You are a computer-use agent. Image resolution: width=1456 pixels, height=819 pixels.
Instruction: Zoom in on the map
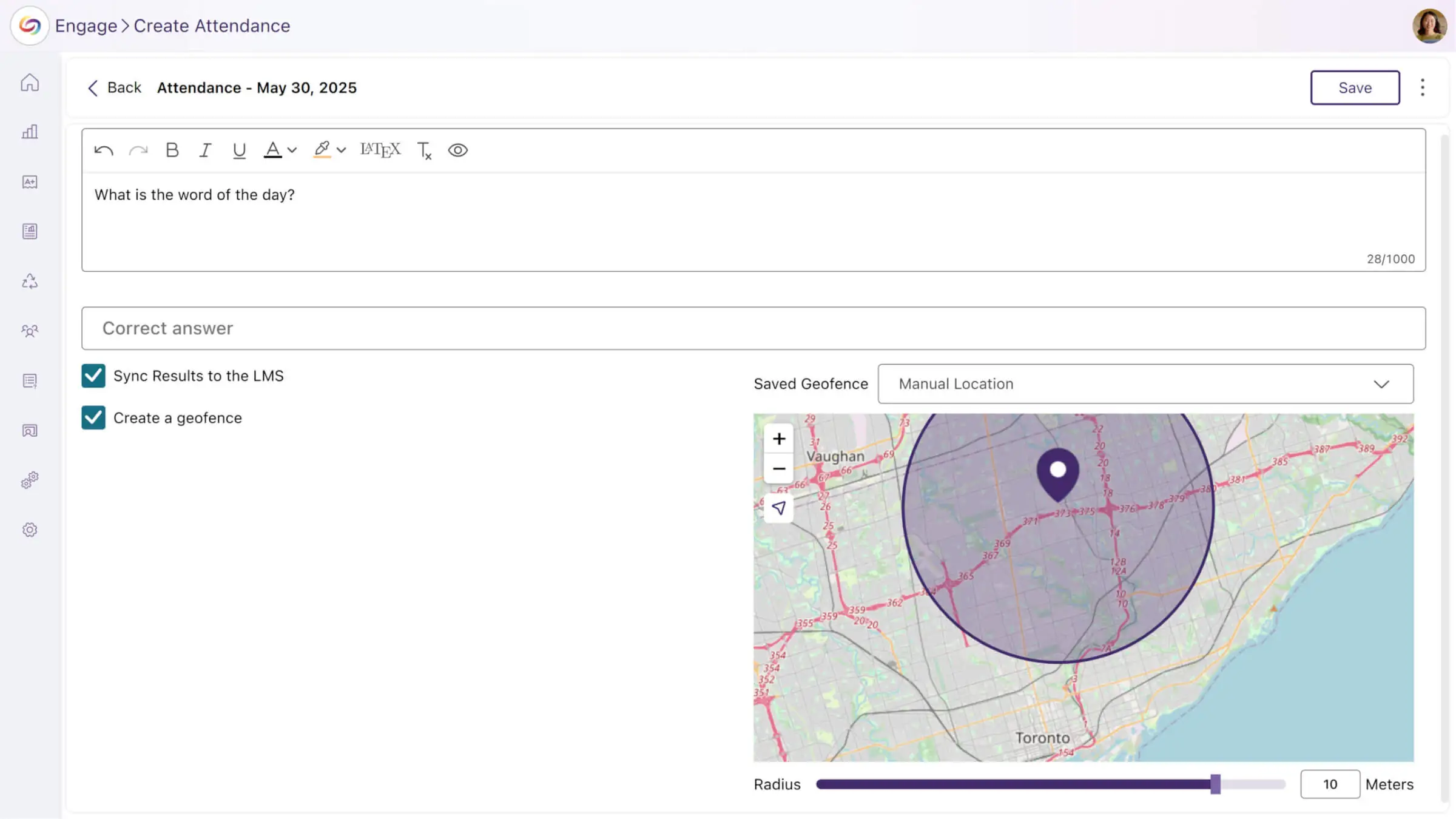point(779,439)
